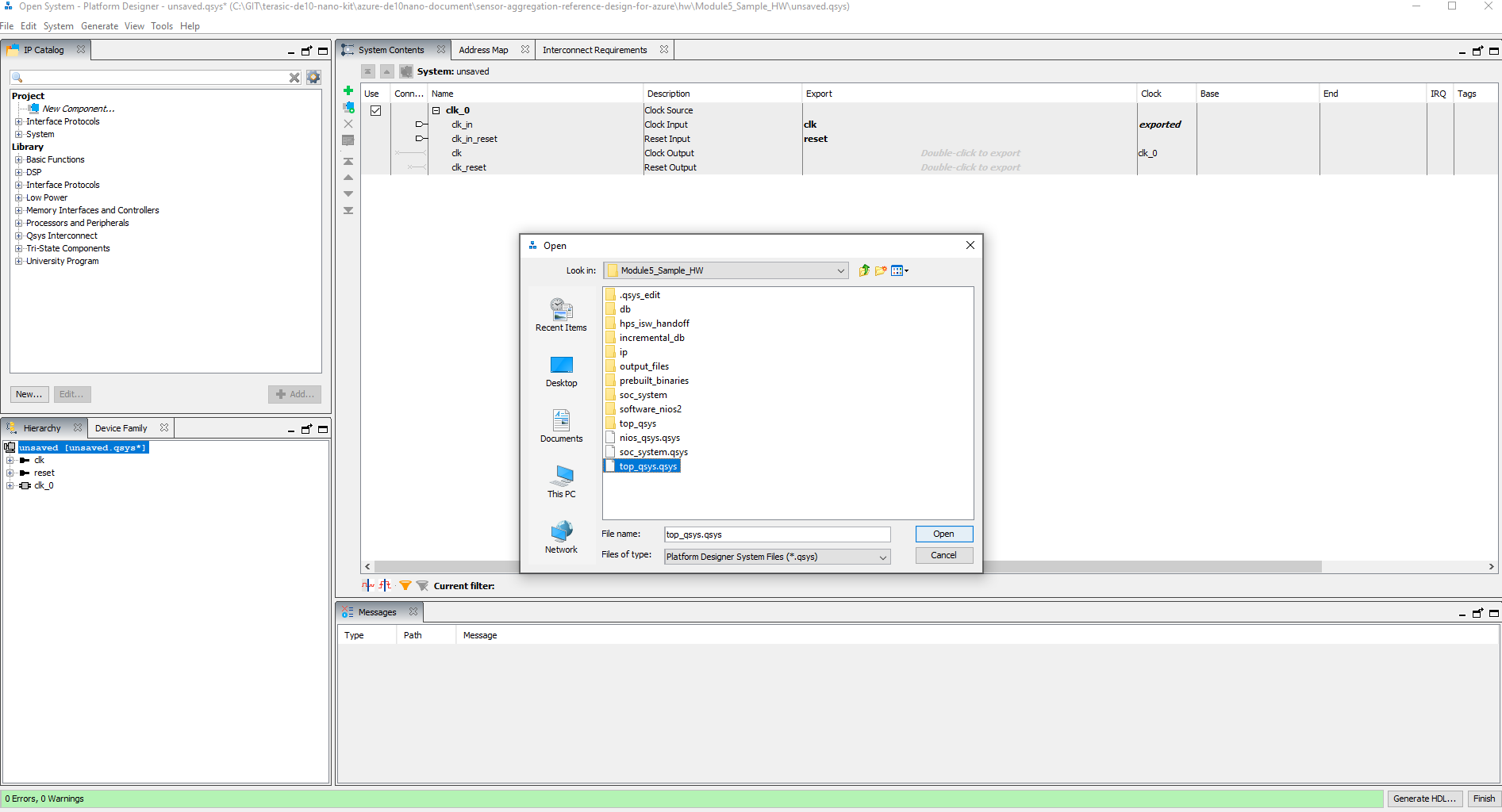Click the File name text field
The height and width of the screenshot is (812, 1502).
click(x=776, y=534)
